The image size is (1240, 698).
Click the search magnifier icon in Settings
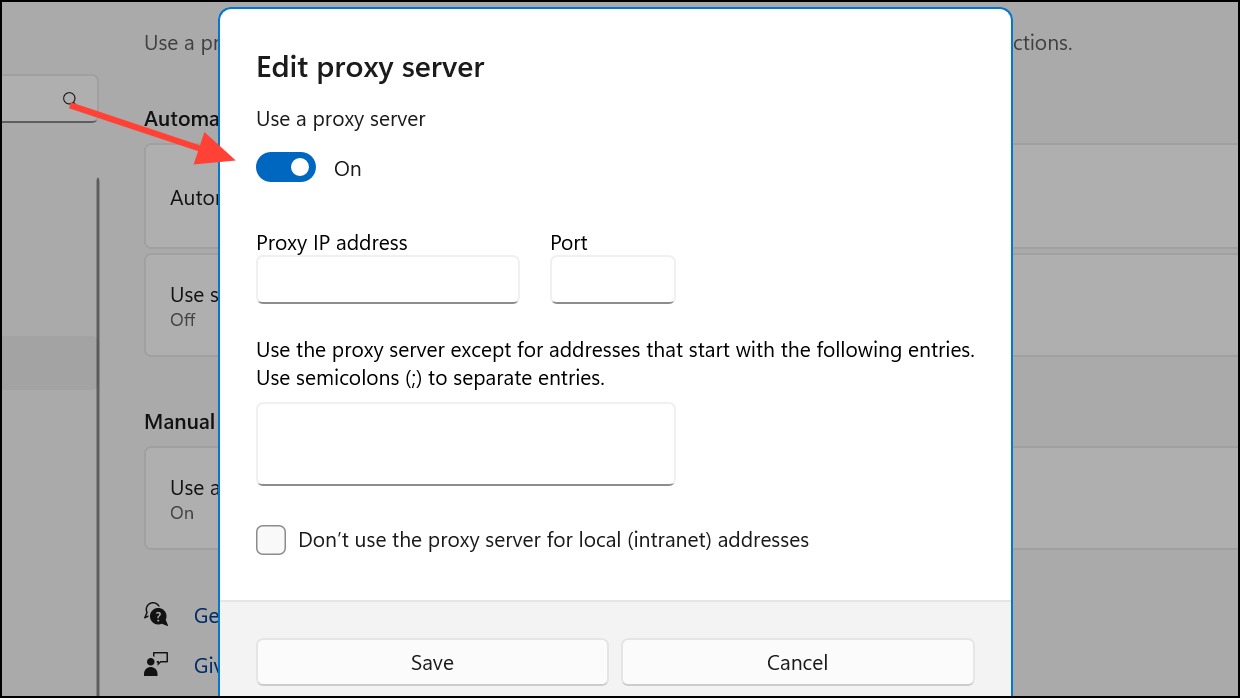(69, 99)
